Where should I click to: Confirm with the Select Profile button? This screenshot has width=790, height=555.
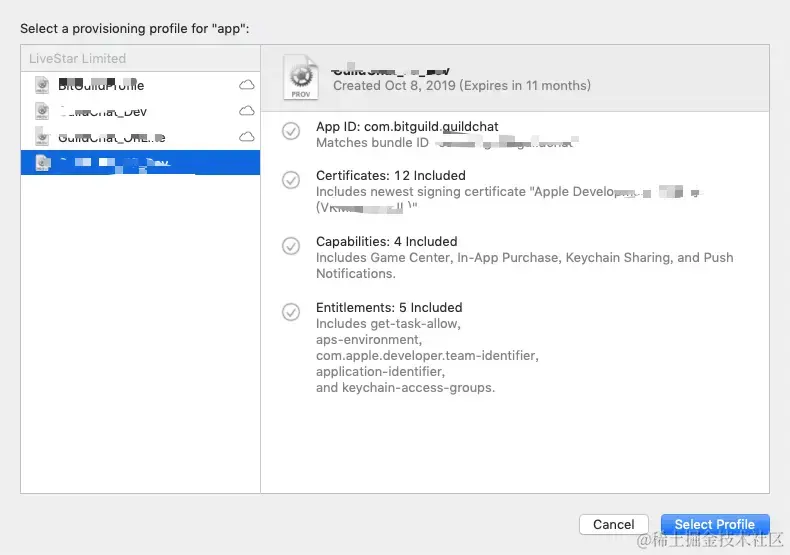[x=714, y=524]
